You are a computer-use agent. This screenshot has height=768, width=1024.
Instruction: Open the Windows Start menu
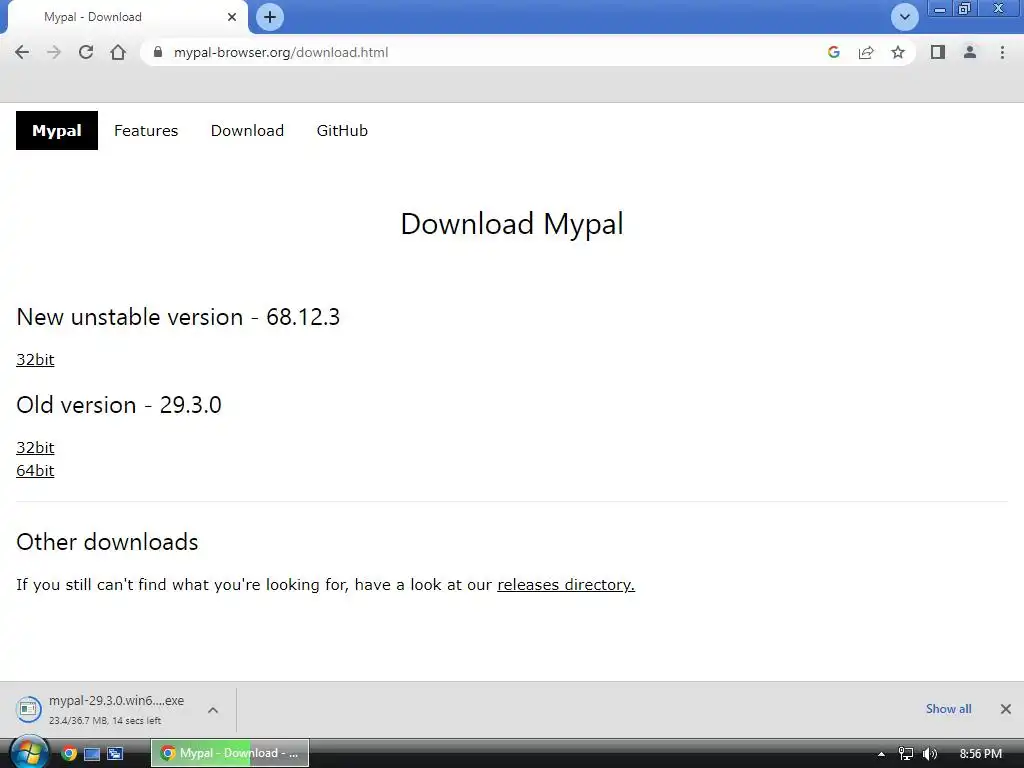[x=29, y=753]
